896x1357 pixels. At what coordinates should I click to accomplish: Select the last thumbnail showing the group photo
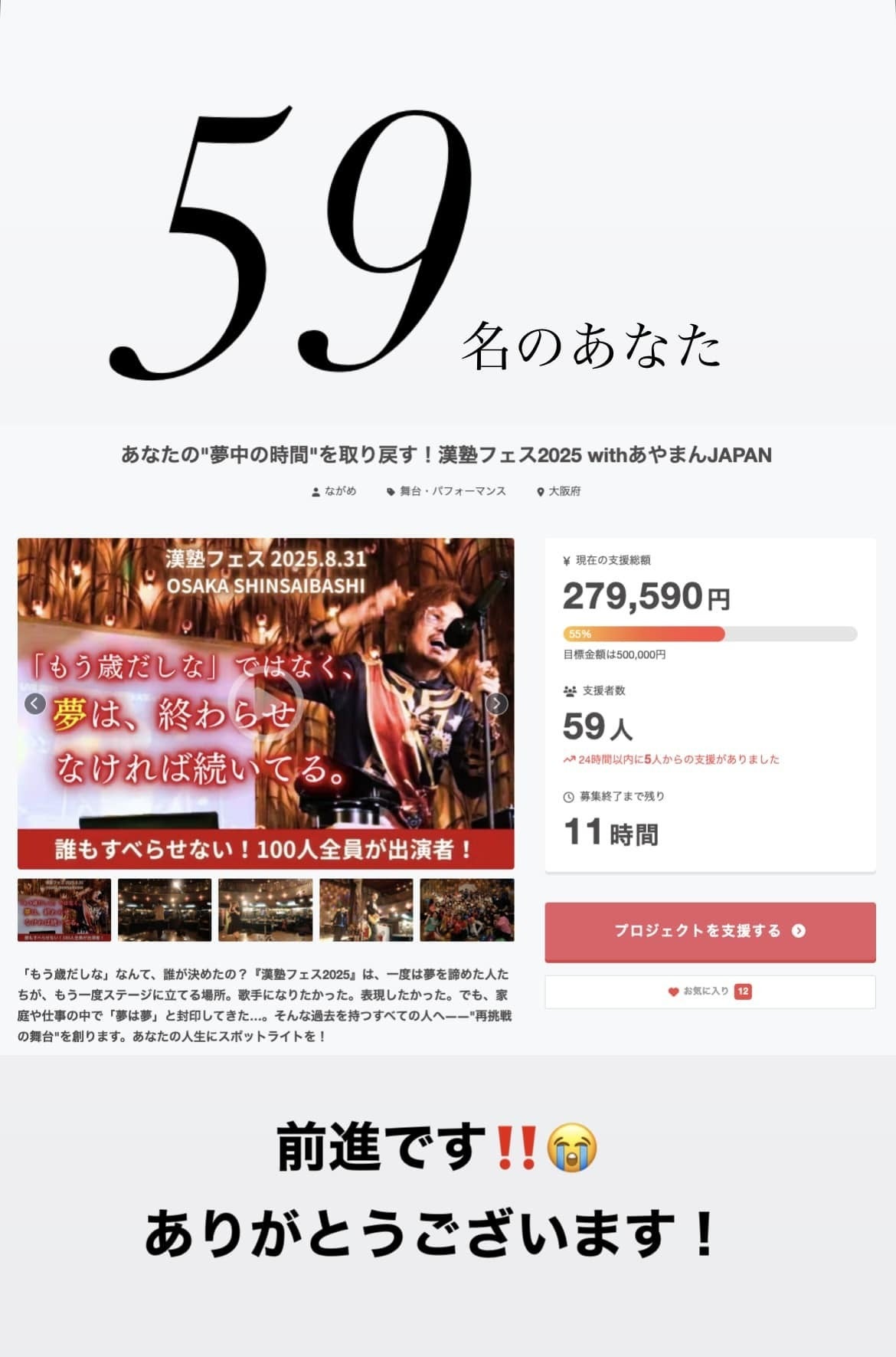pos(467,910)
